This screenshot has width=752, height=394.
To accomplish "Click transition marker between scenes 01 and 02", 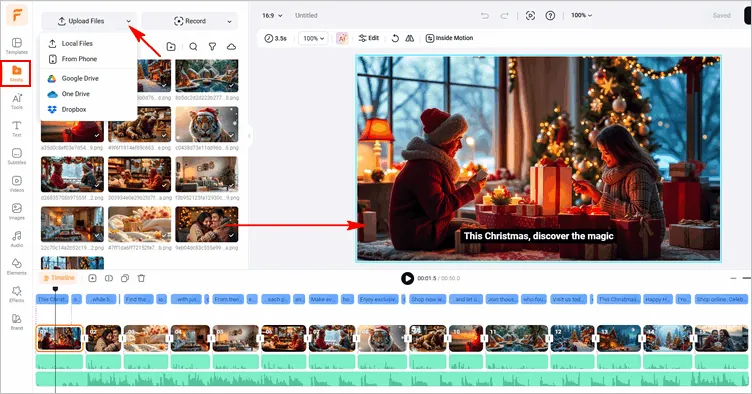I will [84, 338].
